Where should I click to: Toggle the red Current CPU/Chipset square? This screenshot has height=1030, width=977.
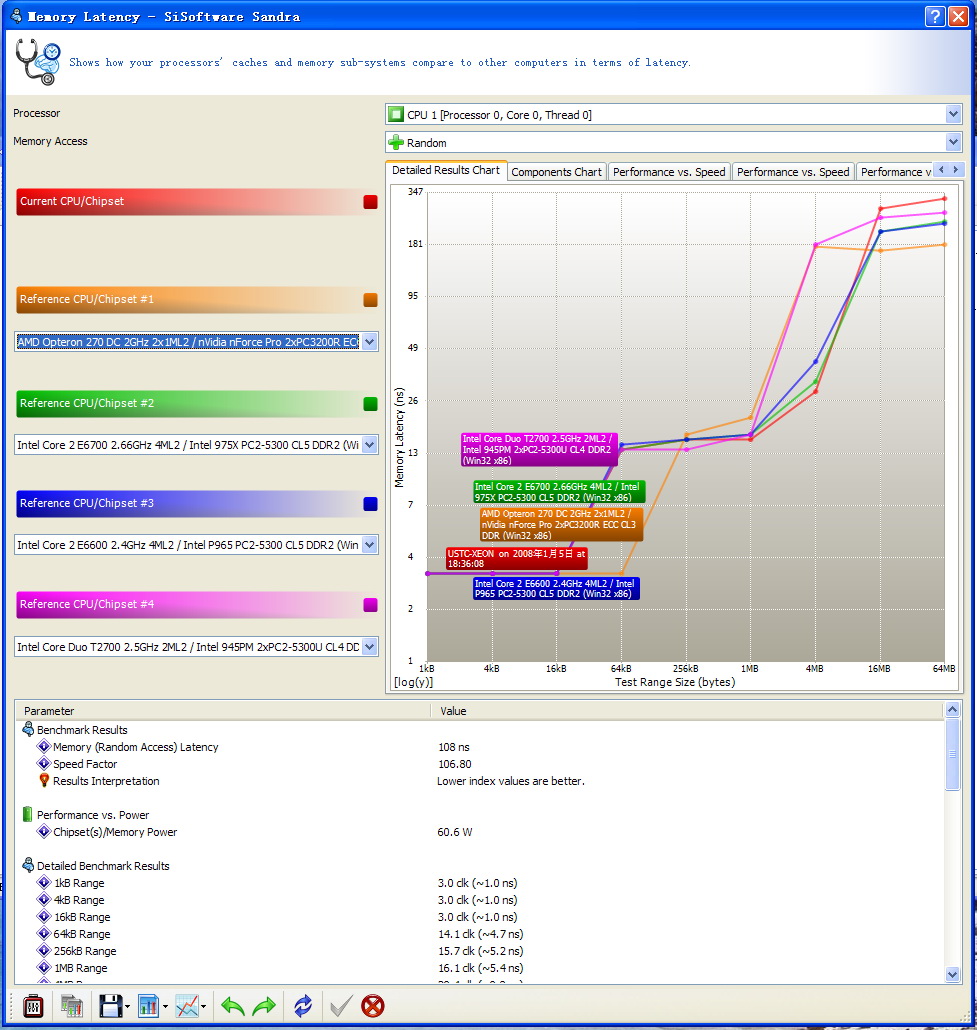click(x=370, y=202)
